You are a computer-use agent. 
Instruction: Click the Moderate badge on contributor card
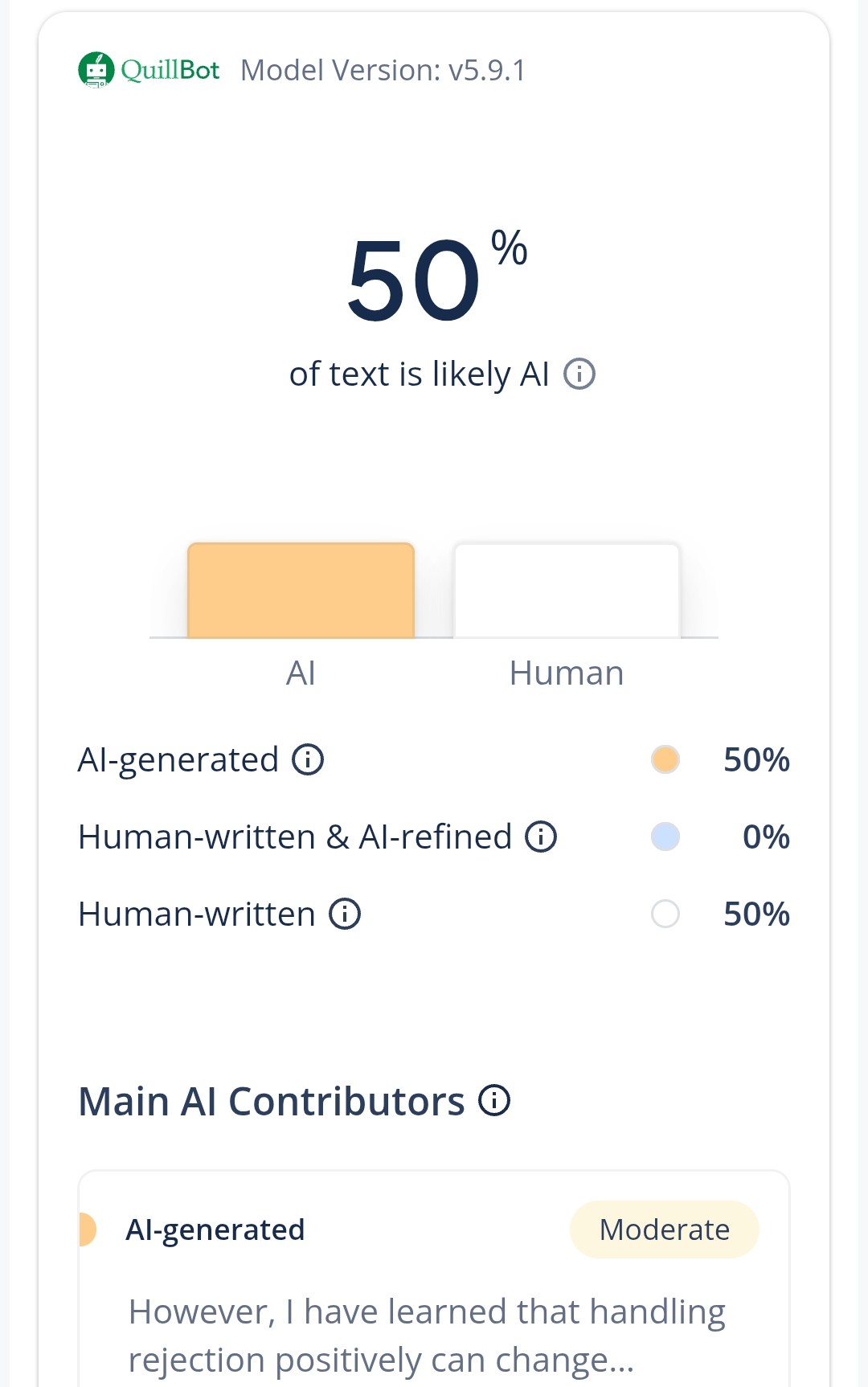coord(664,1229)
